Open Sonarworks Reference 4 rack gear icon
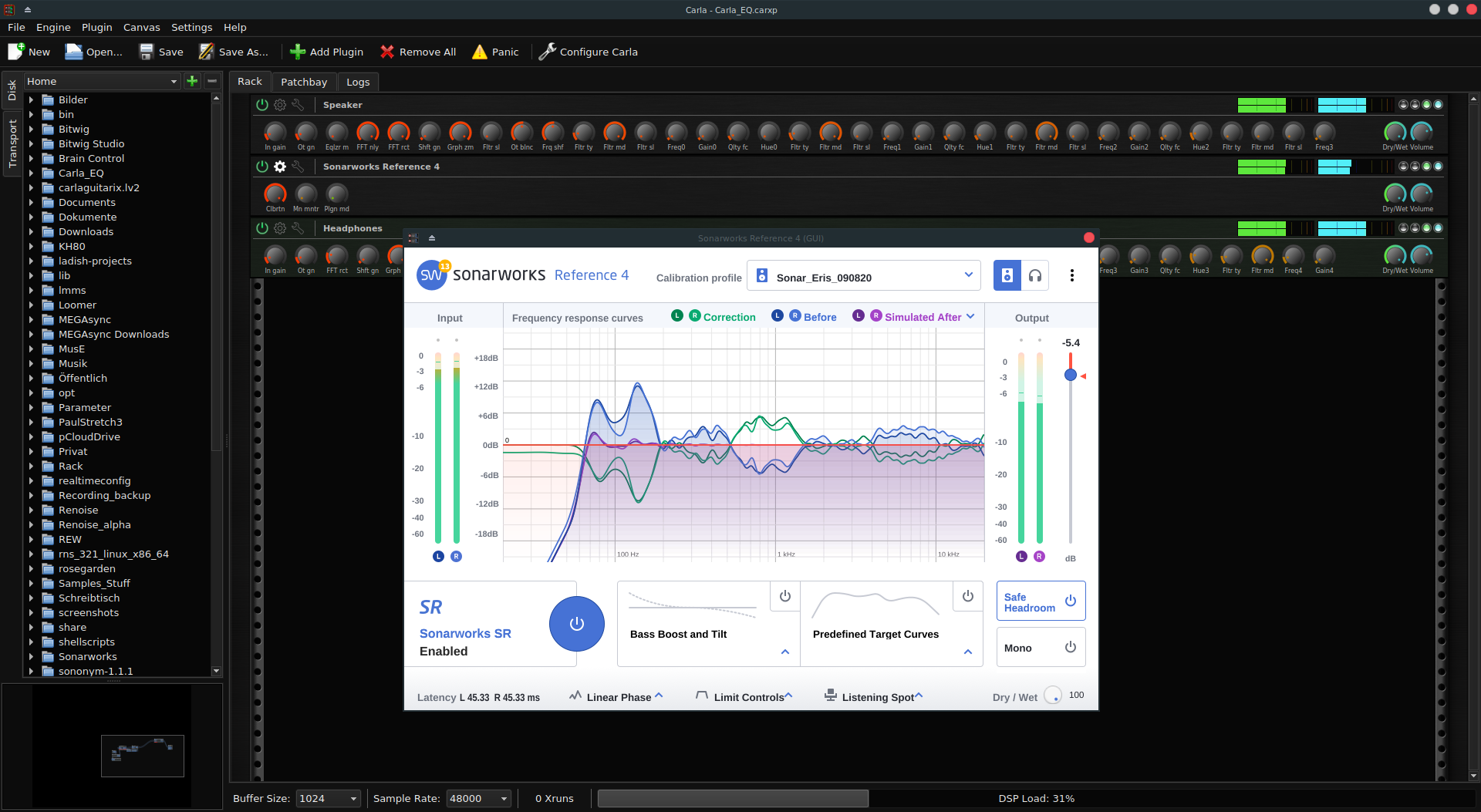Image resolution: width=1481 pixels, height=812 pixels. [280, 167]
